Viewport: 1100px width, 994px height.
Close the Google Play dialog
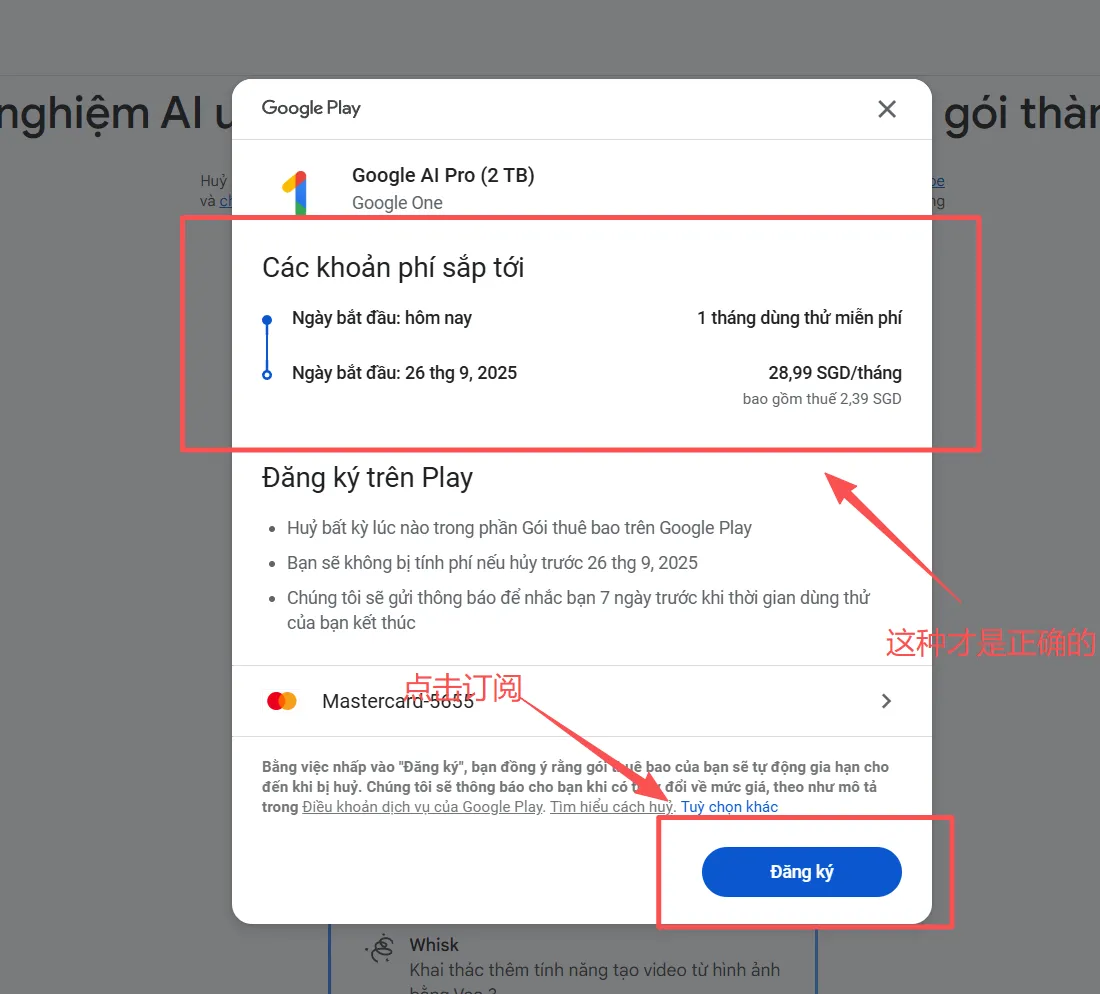[x=887, y=109]
